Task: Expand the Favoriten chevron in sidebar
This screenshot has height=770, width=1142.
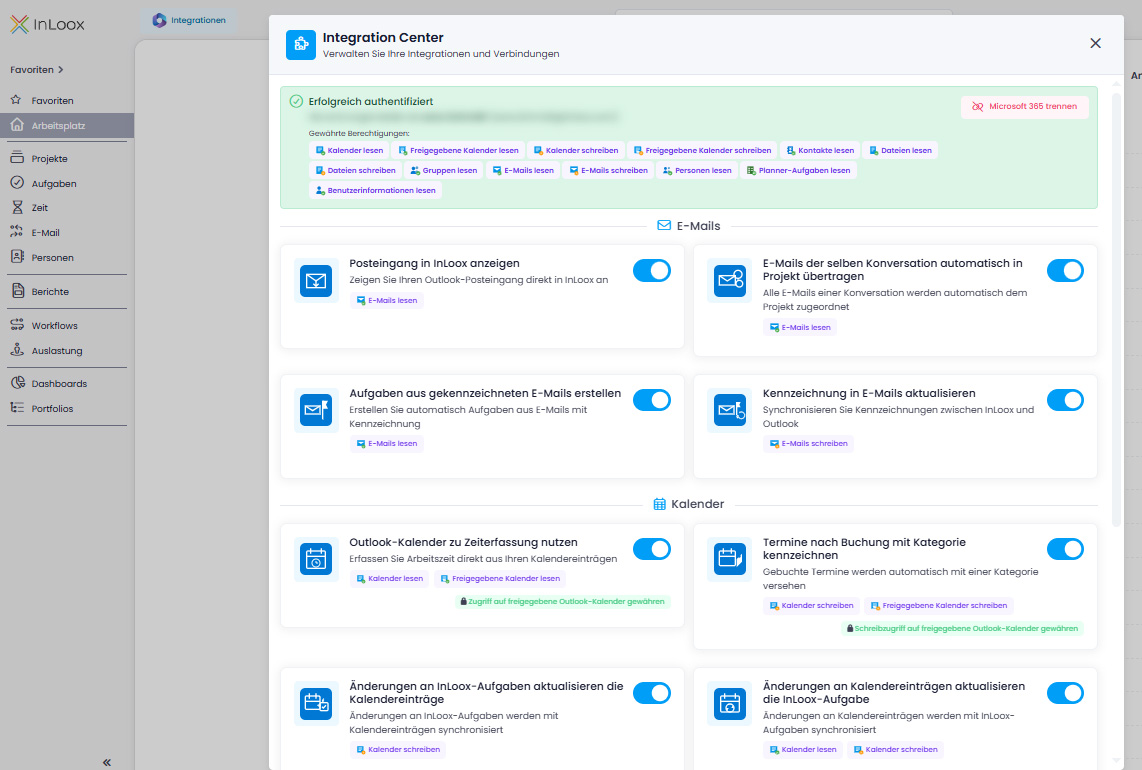Action: 60,70
